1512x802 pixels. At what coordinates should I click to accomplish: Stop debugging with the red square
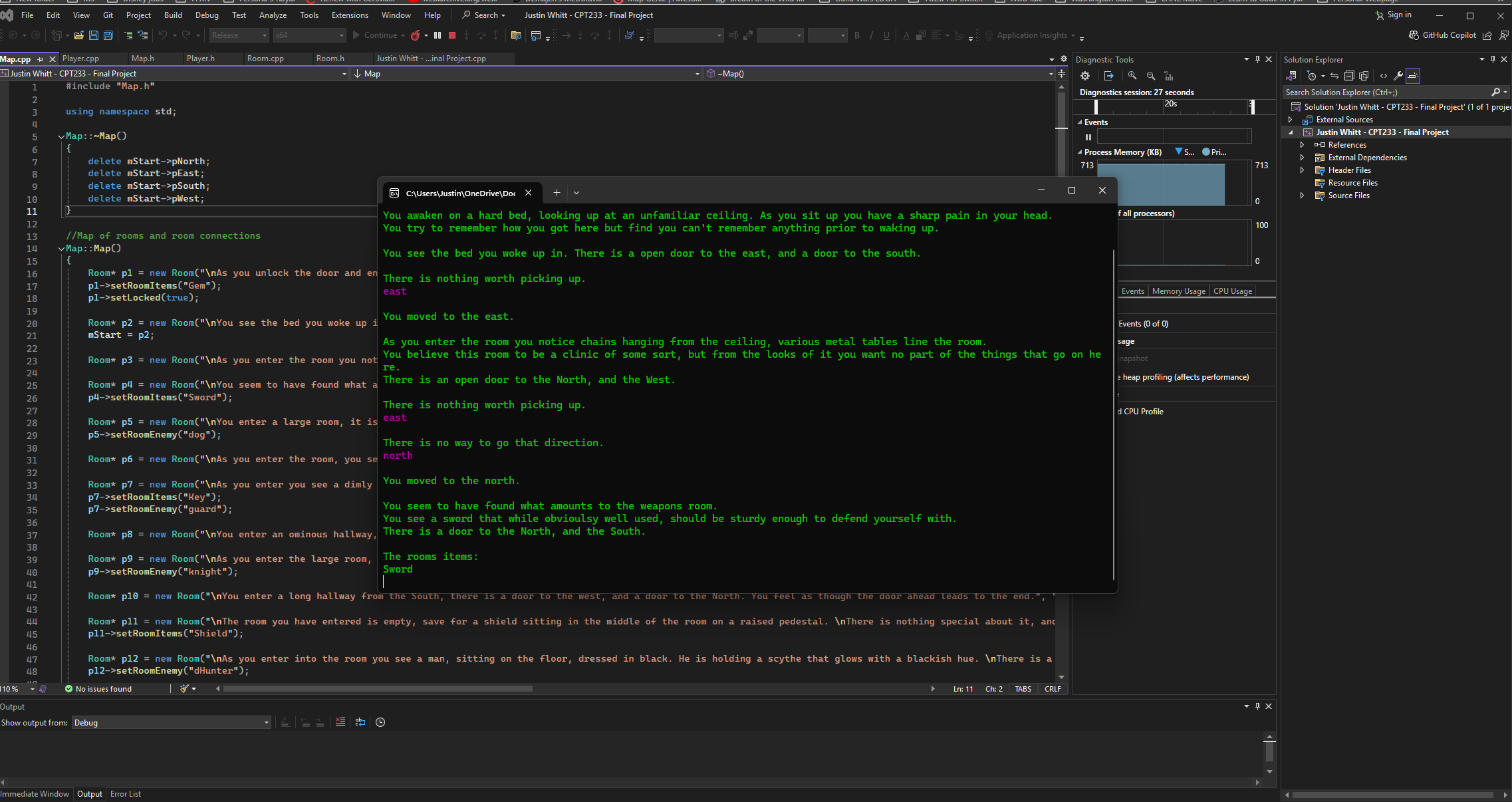(452, 35)
